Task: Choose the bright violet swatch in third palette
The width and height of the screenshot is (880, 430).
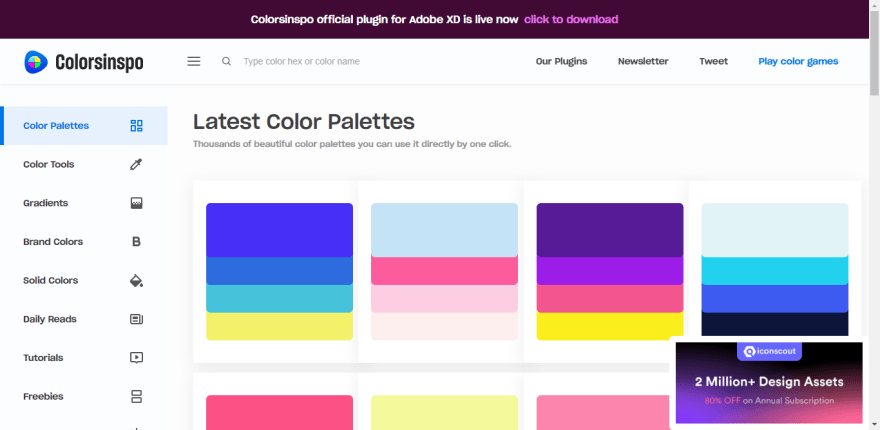Action: (610, 271)
